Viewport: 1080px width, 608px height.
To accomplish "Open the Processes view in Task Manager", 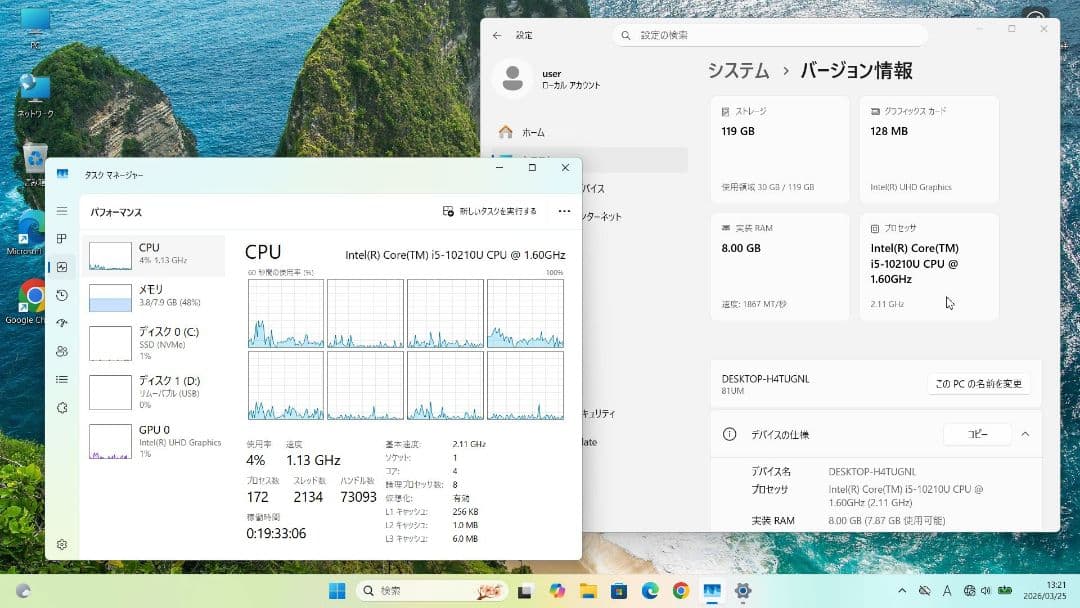I will 61,238.
